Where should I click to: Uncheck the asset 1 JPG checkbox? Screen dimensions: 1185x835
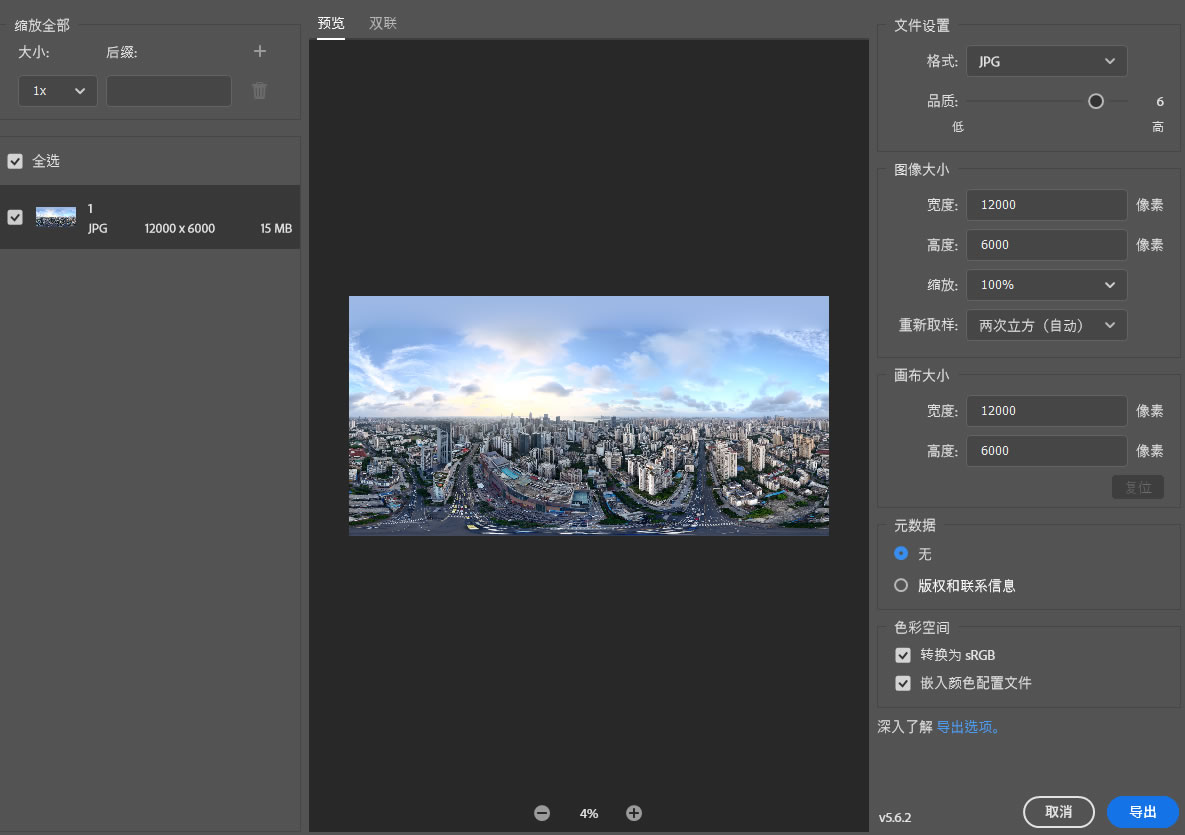[x=15, y=218]
